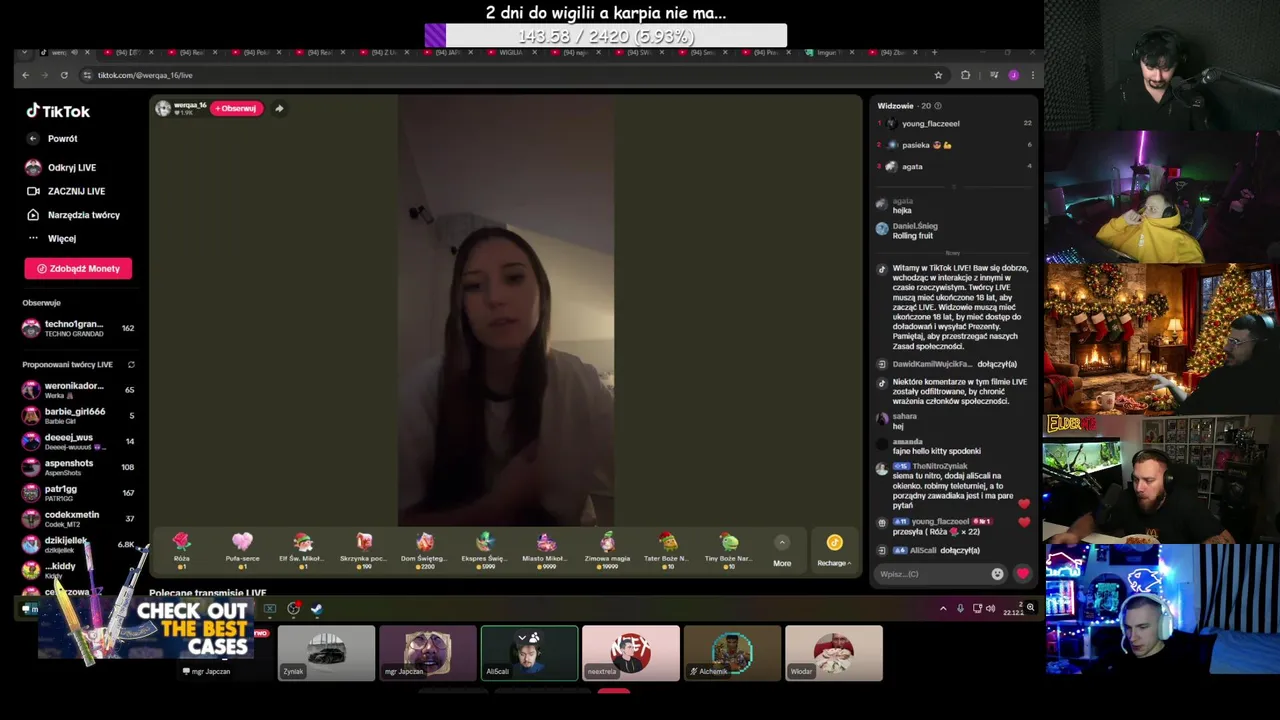Send the Pufa-serce gift

(242, 551)
